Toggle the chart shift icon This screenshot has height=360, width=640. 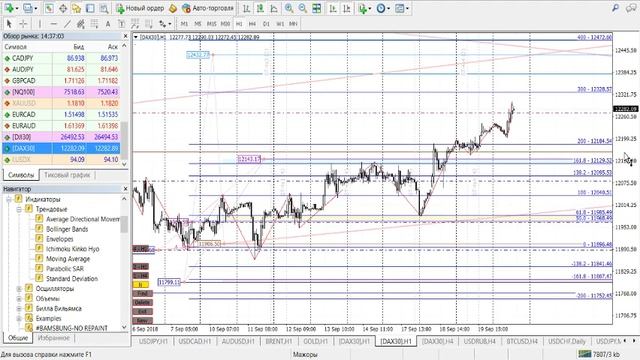[x=347, y=8]
